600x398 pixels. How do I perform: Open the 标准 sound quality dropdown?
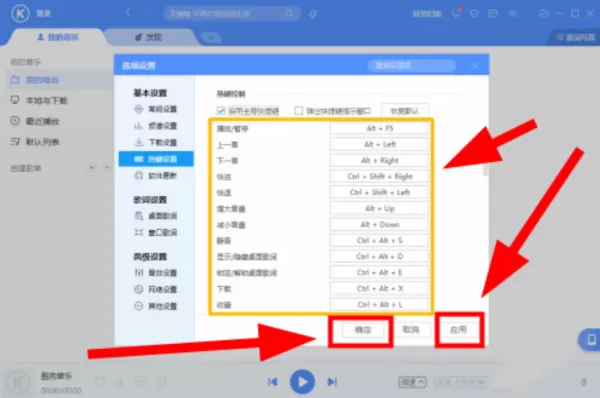click(x=412, y=382)
